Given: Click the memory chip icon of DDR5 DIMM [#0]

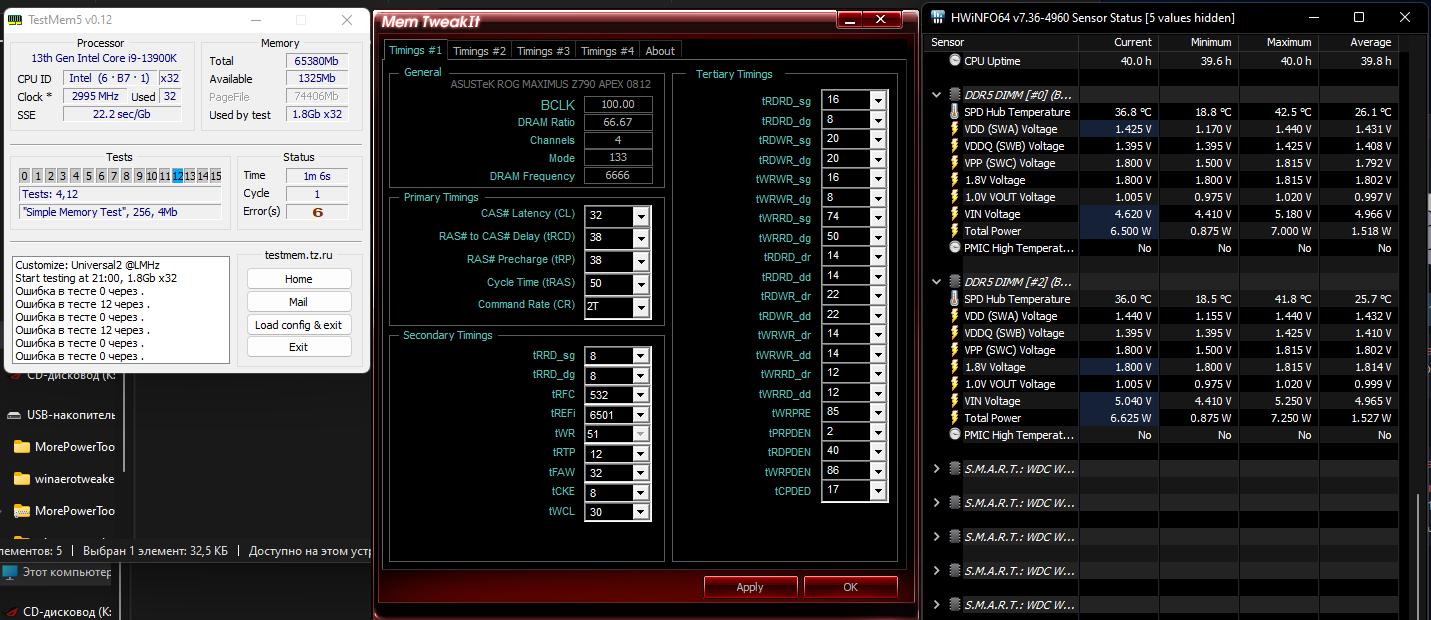Looking at the screenshot, I should (x=954, y=95).
